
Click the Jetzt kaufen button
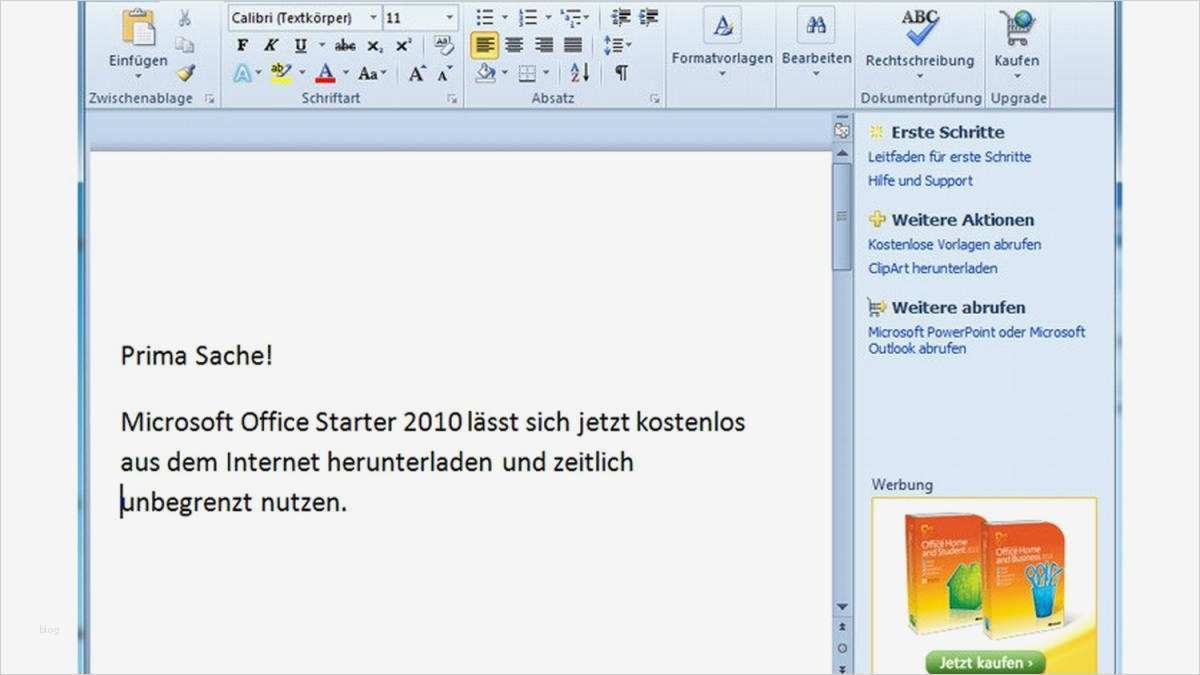[x=985, y=662]
